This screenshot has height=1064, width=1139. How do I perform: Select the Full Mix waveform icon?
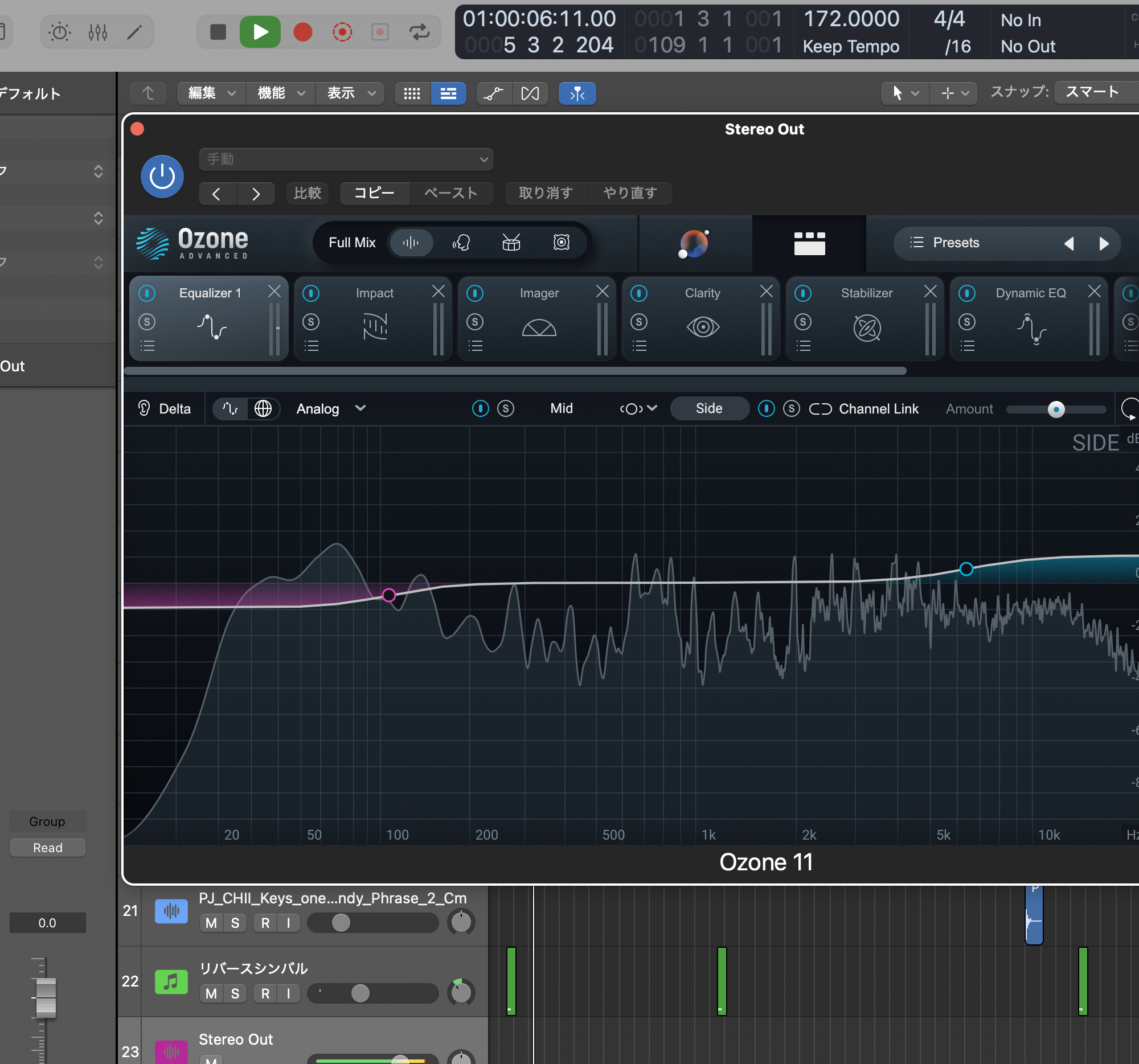tap(411, 243)
